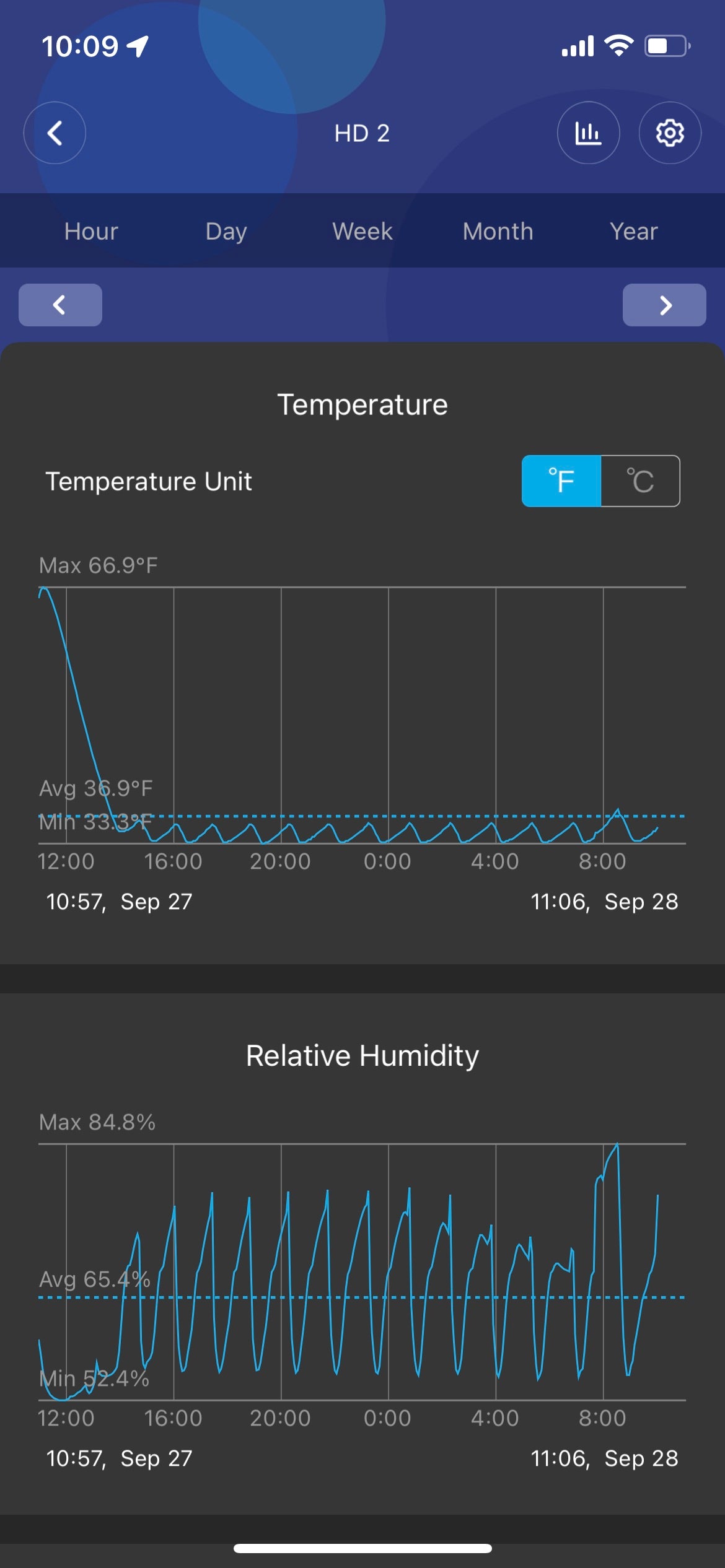
Task: Select the Hour tab
Action: coord(91,231)
